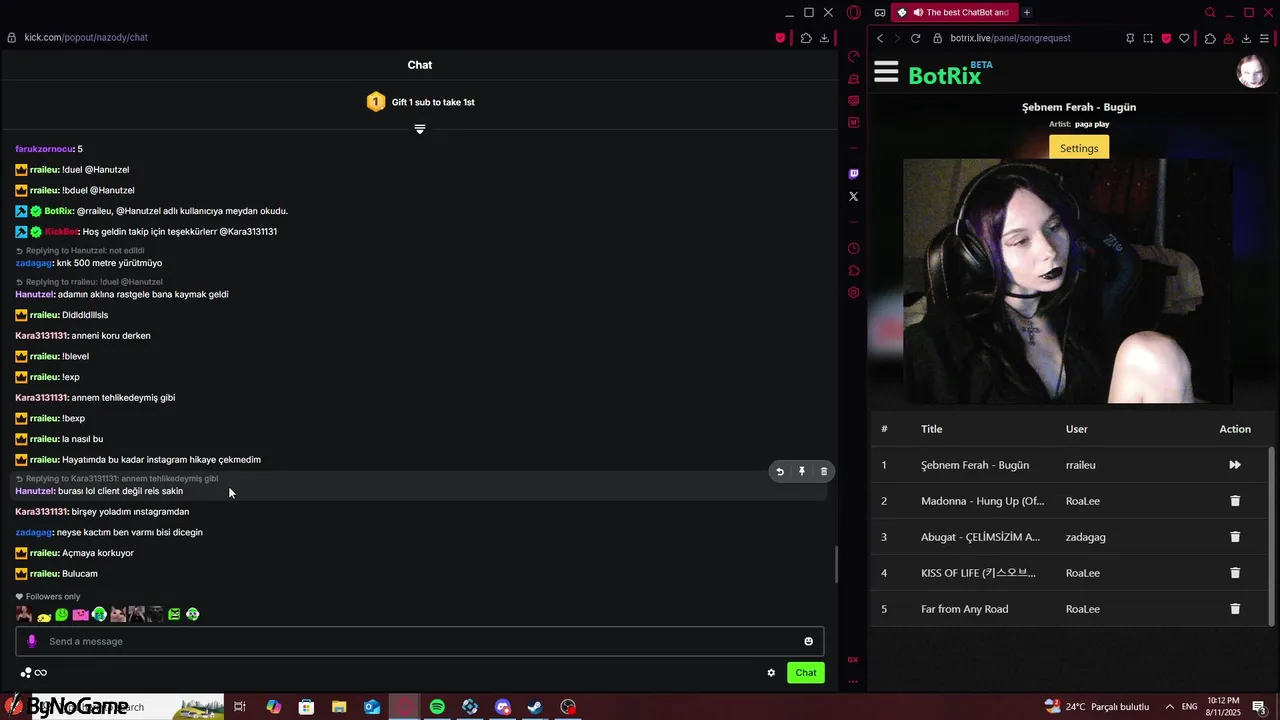Open File Explorer from the taskbar
The height and width of the screenshot is (720, 1280).
tap(339, 707)
